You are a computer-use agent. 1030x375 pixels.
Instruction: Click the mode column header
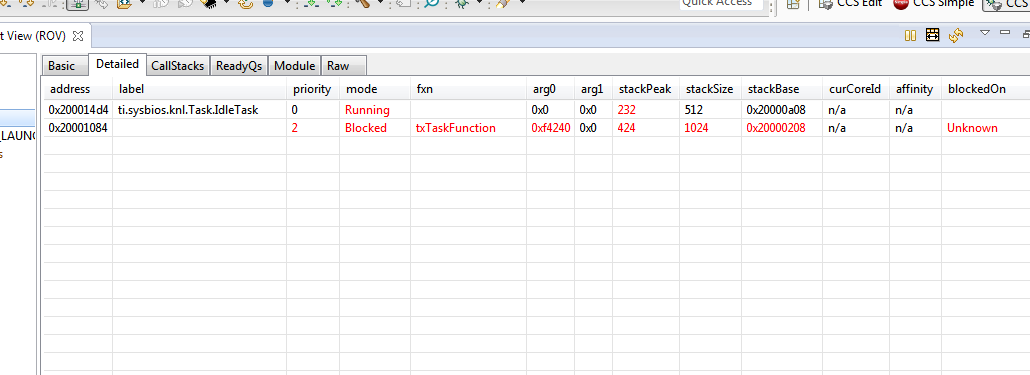[x=375, y=89]
